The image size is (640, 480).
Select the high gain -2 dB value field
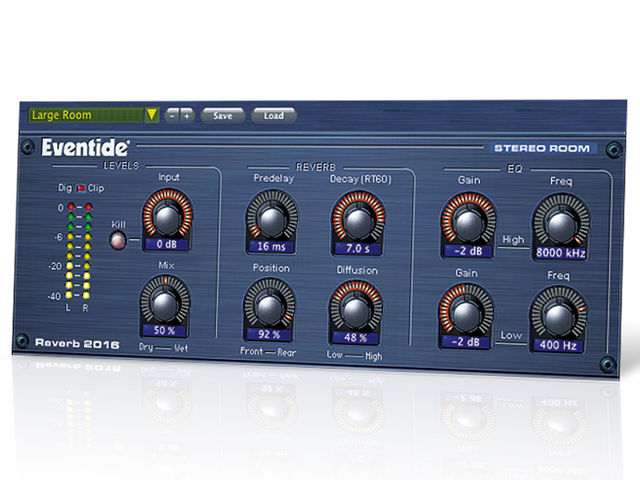click(x=468, y=251)
